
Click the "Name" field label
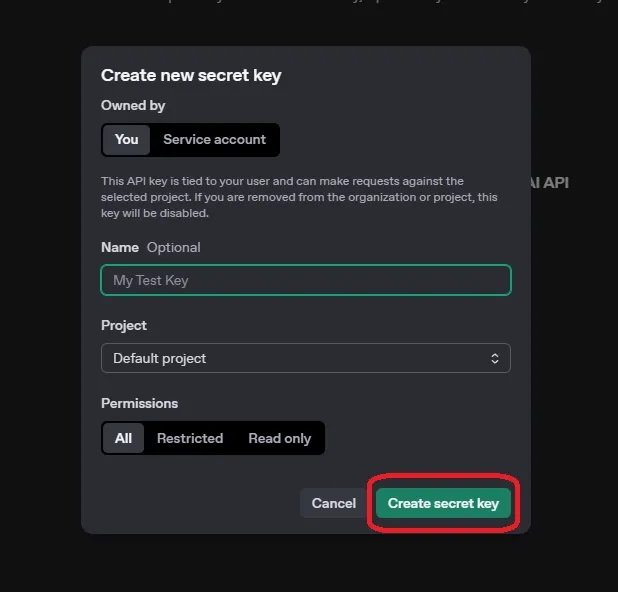pos(120,247)
